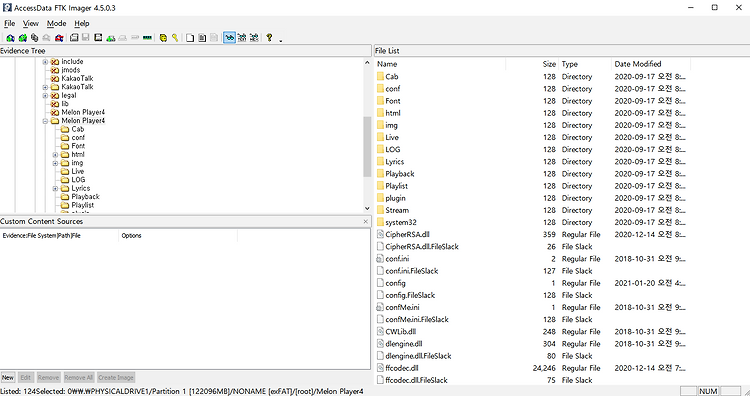Image resolution: width=750 pixels, height=396 pixels.
Task: Click the Evidence Tree vertical scrollbar thumb
Action: [367, 147]
